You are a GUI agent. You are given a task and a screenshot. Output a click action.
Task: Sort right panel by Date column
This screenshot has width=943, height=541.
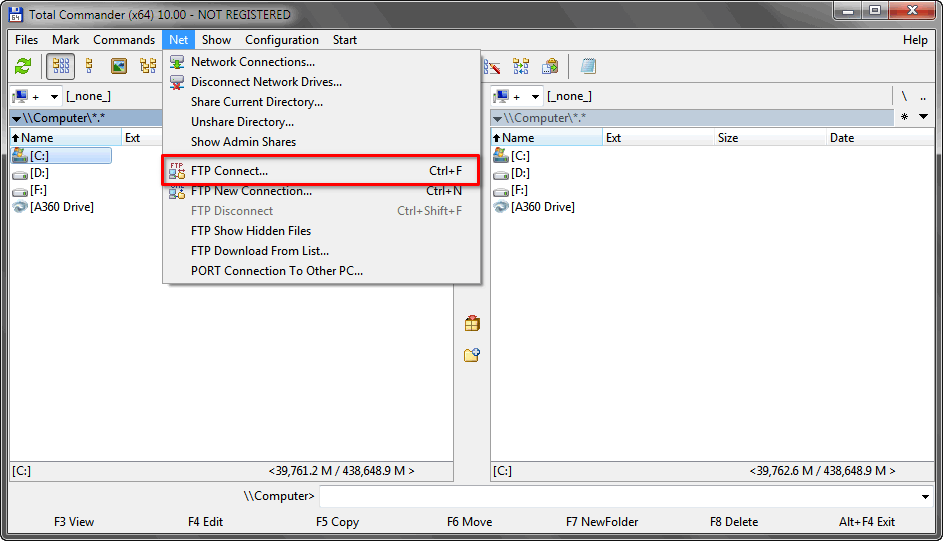[880, 138]
